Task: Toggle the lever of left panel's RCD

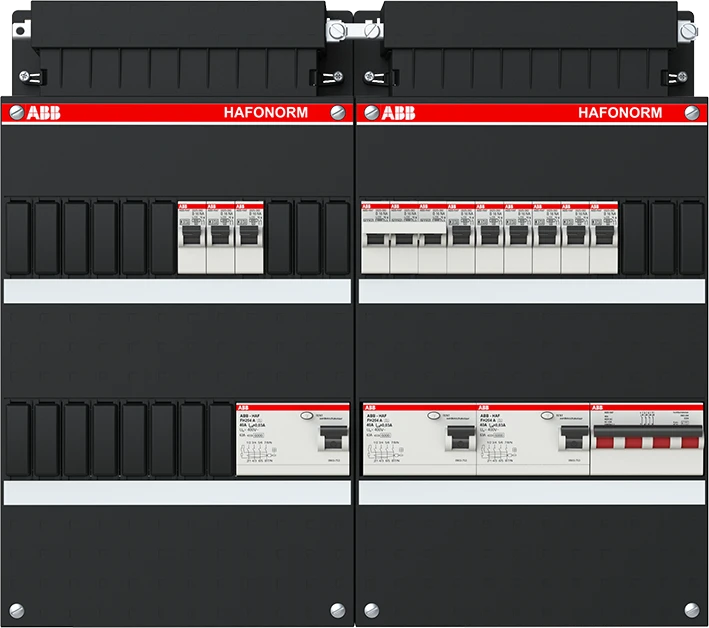Action: (x=326, y=438)
